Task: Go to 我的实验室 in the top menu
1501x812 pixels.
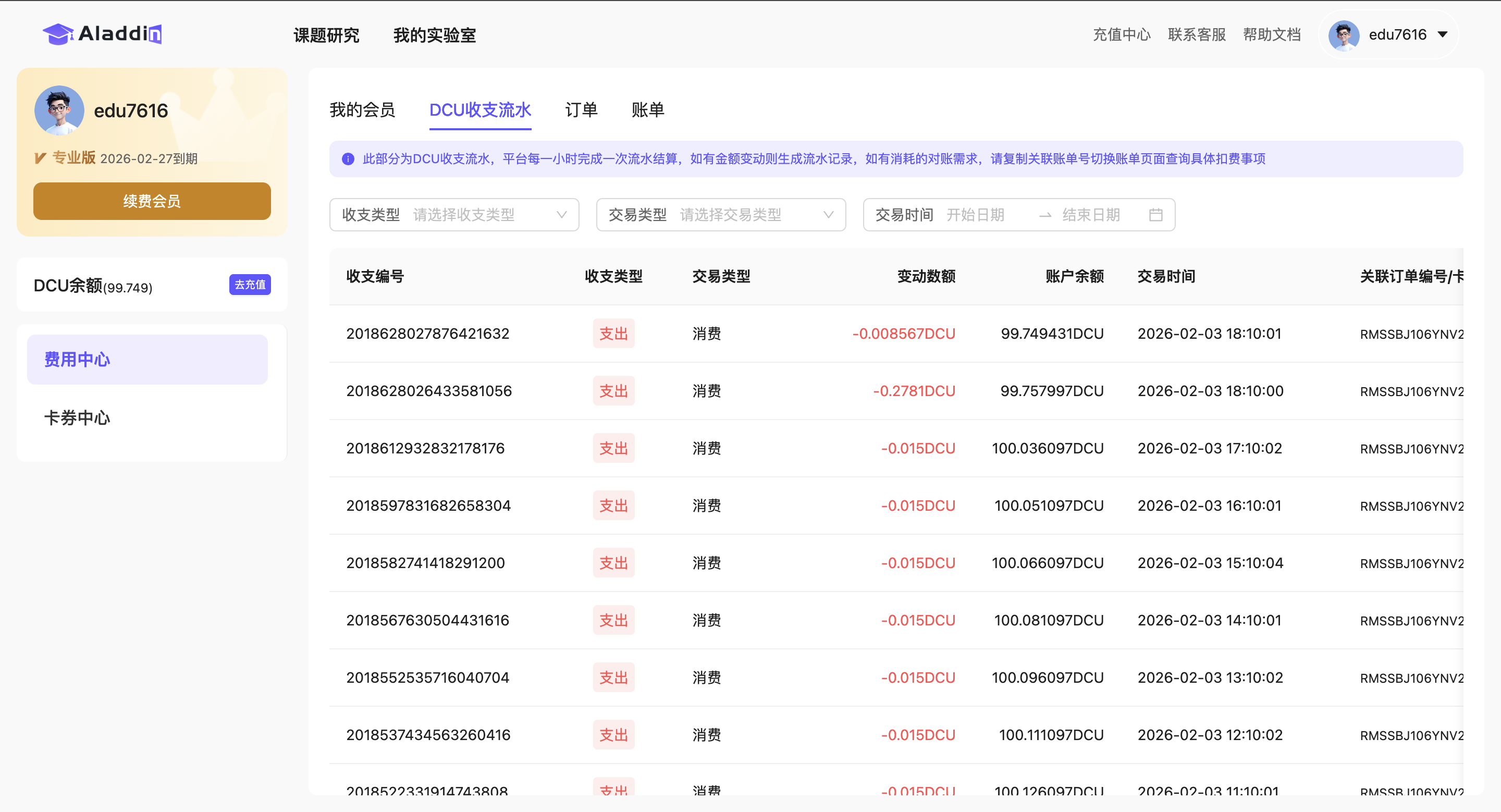Action: (434, 35)
